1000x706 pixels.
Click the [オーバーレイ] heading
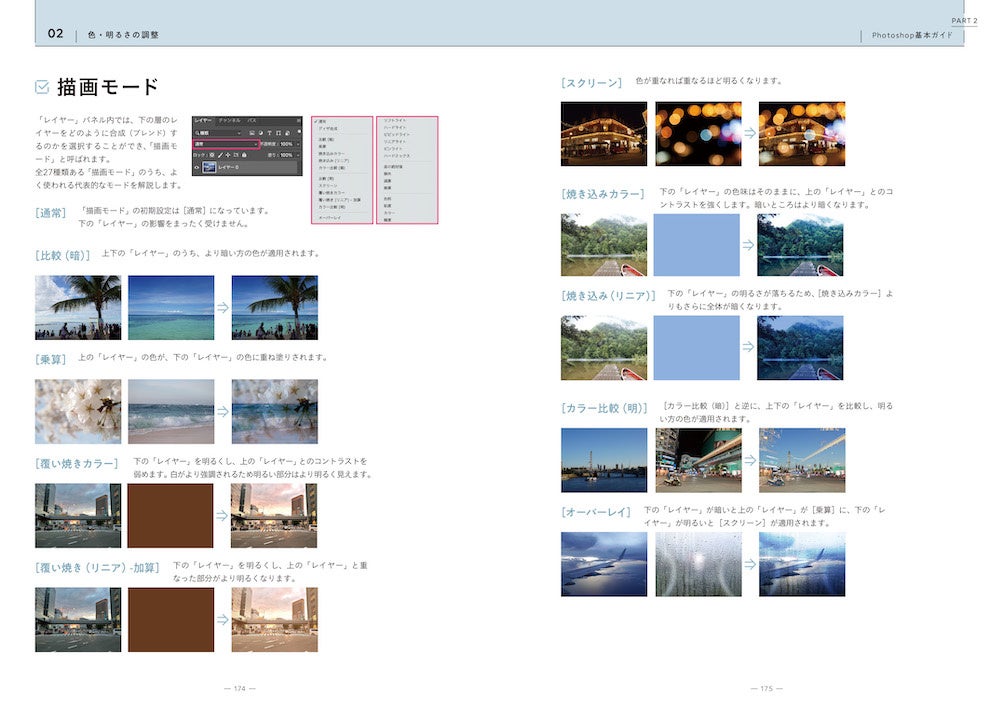(x=596, y=511)
